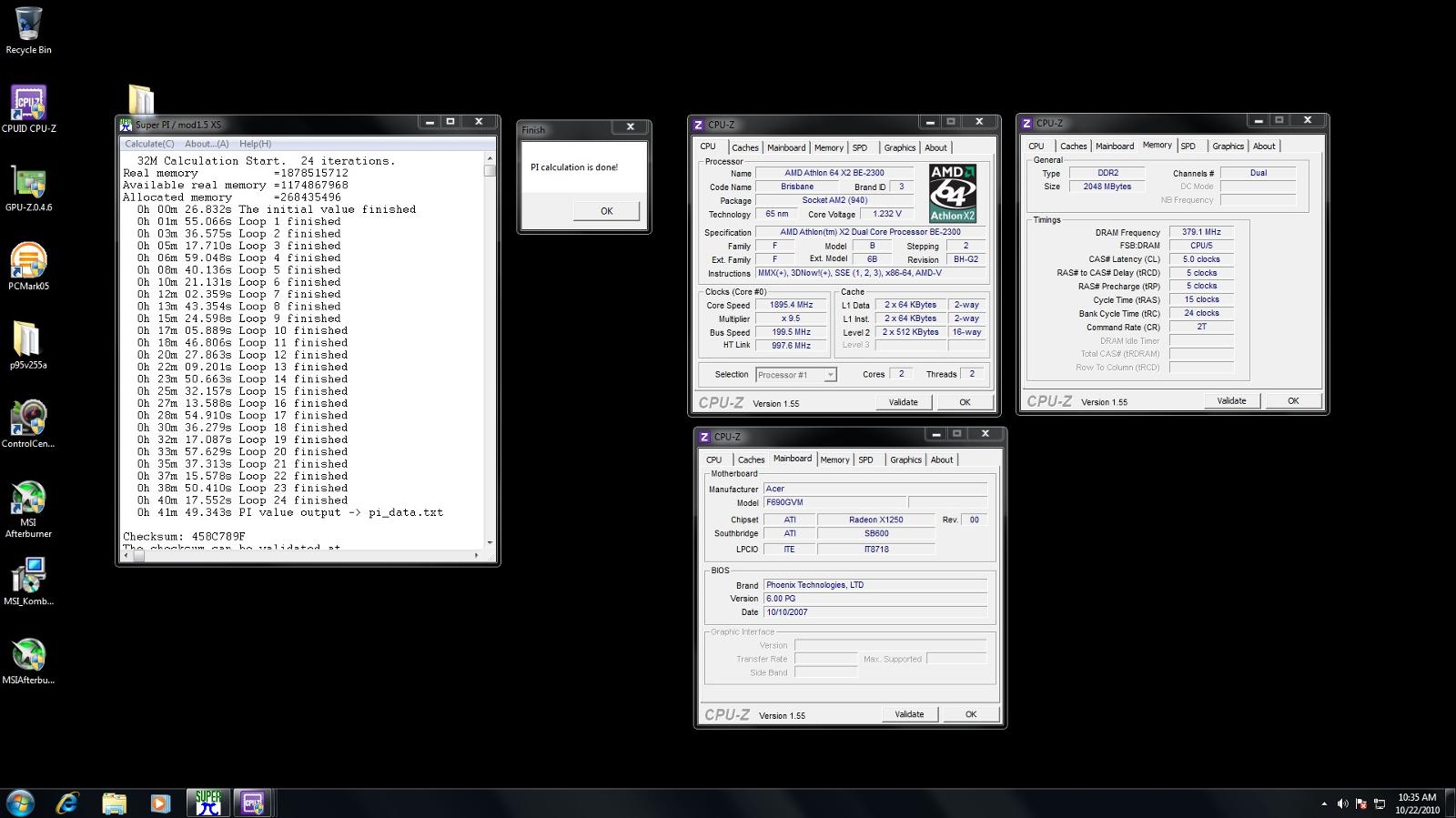This screenshot has height=818, width=1456.
Task: Click the Loop 24 finished line
Action: click(x=242, y=500)
